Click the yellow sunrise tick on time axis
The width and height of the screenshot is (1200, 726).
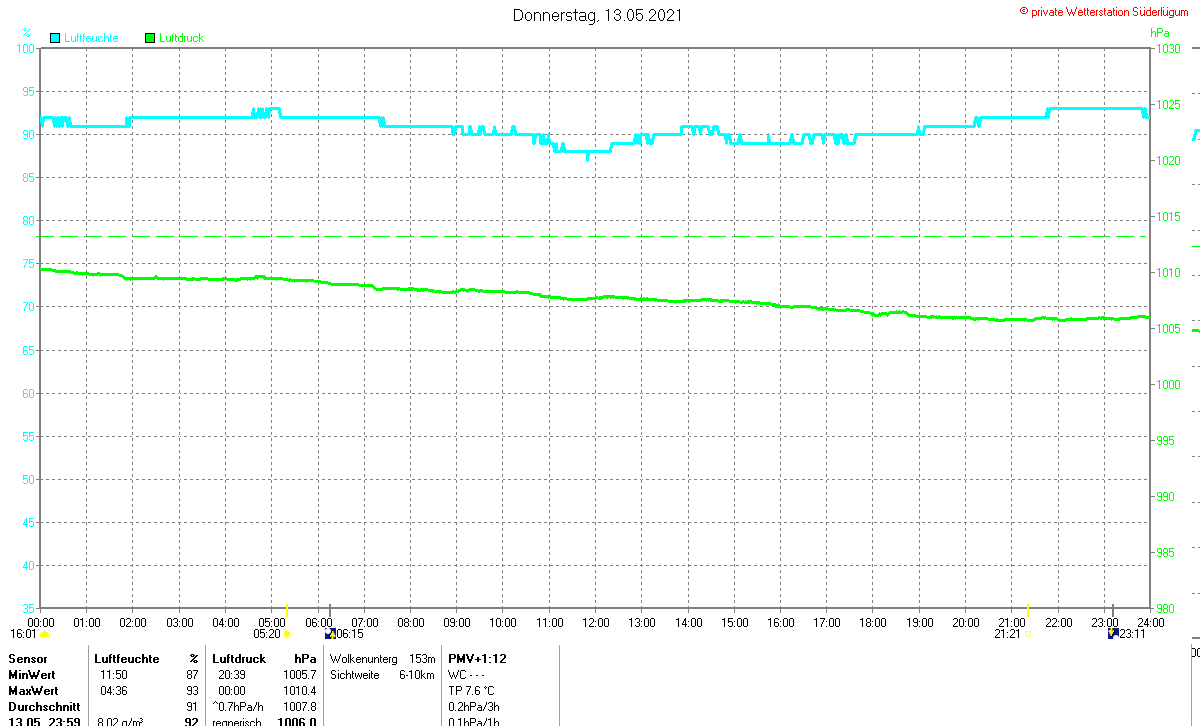[287, 610]
